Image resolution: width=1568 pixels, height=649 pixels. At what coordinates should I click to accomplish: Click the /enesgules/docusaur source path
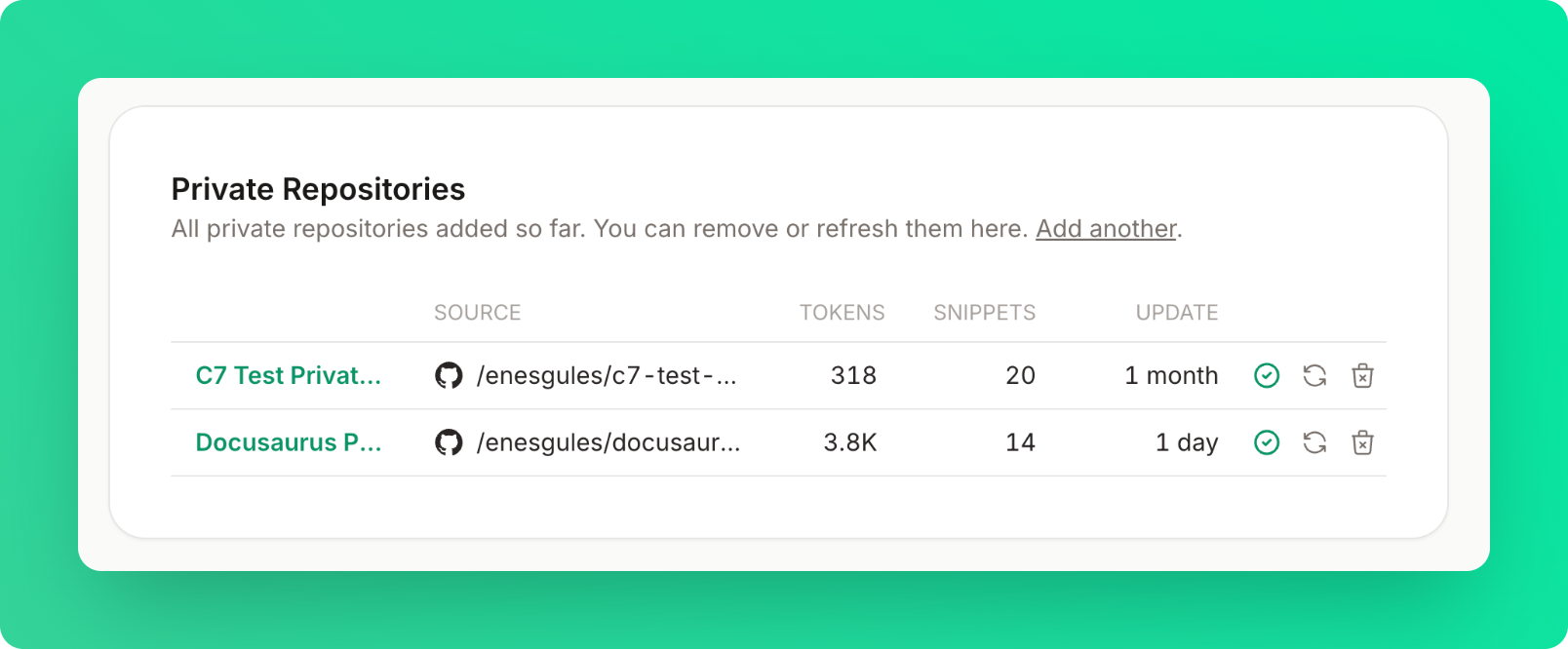tap(608, 442)
